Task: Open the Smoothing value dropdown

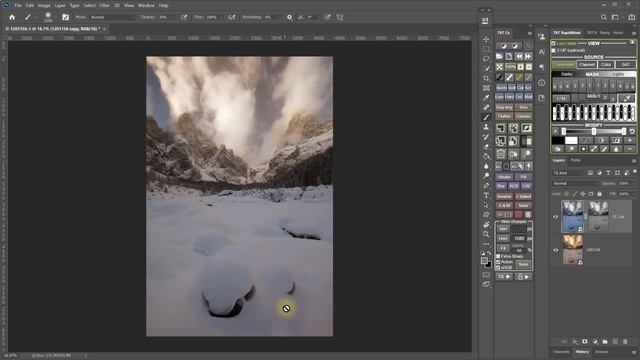Action: click(280, 17)
